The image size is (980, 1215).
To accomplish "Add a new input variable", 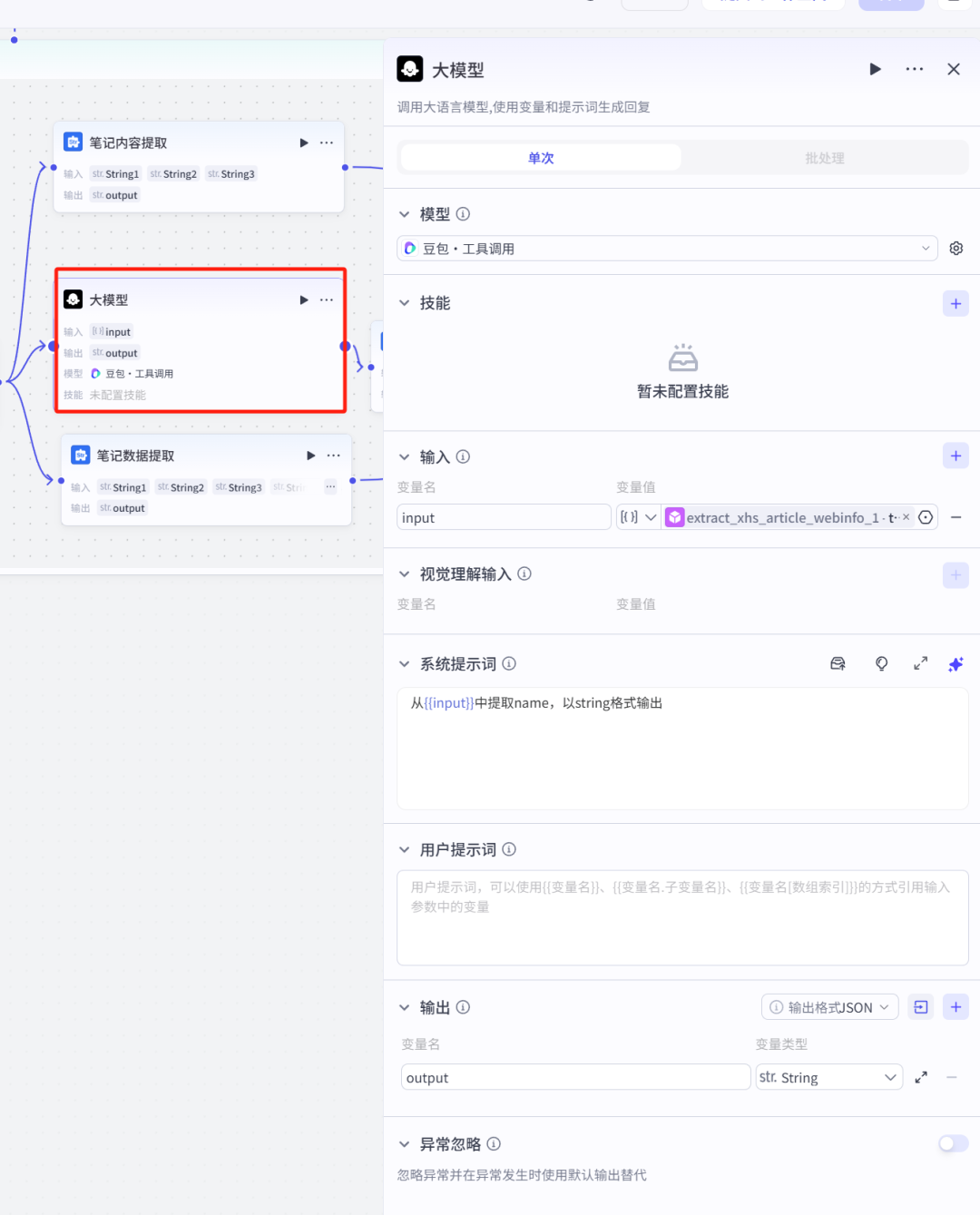I will [955, 456].
